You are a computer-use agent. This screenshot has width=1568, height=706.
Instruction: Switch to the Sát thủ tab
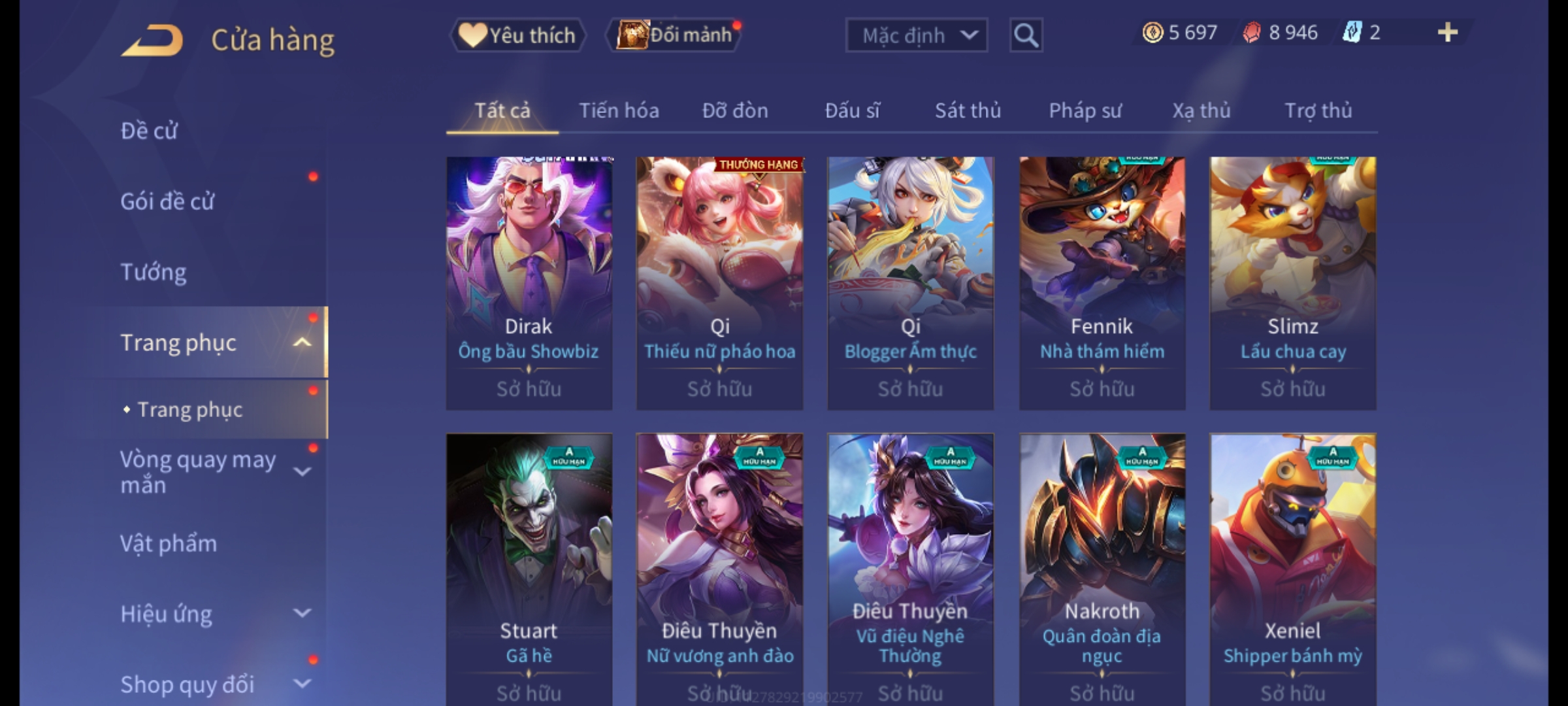click(x=968, y=110)
